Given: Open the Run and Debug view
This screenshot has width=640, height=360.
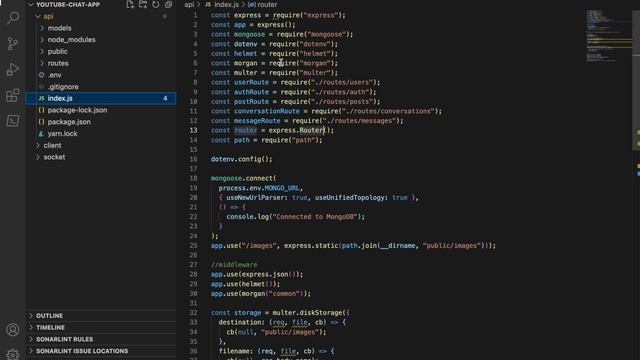Looking at the screenshot, I should pyautogui.click(x=13, y=69).
